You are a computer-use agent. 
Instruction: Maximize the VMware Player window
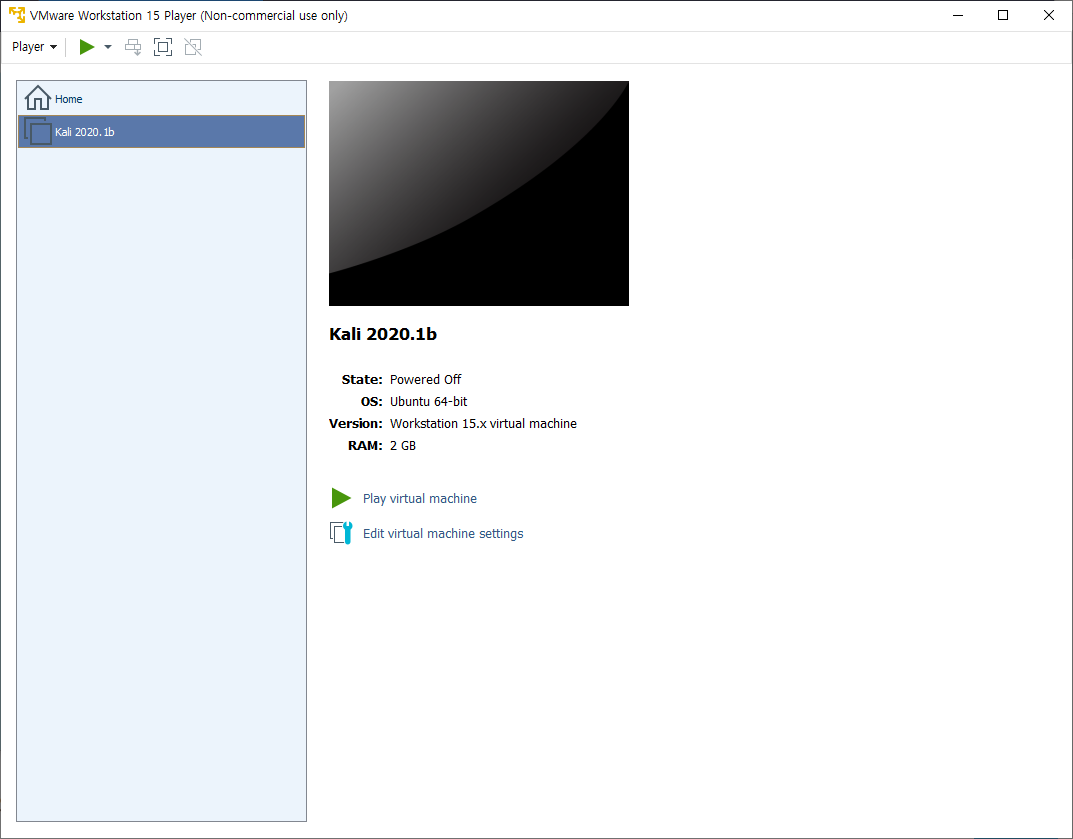coord(1003,15)
